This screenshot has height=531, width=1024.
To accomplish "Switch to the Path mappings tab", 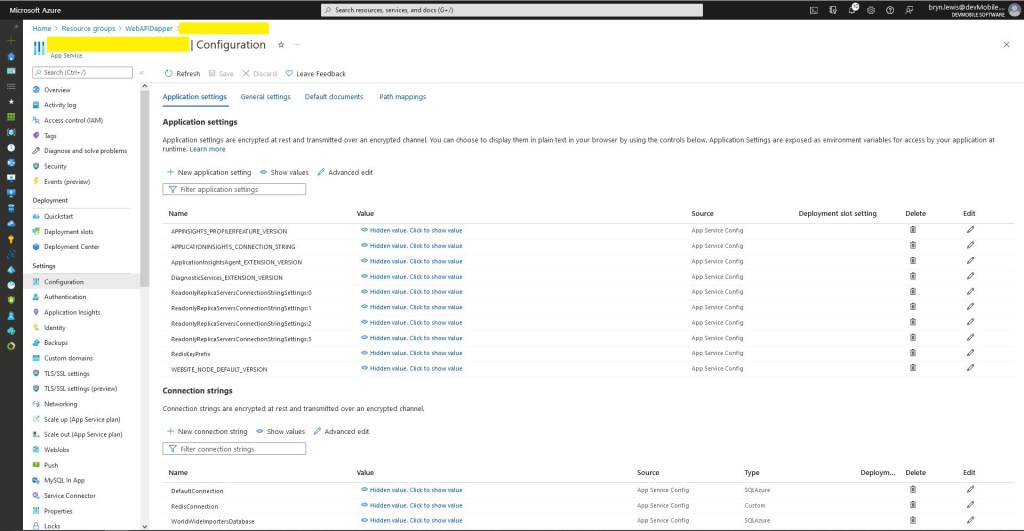I will [402, 97].
